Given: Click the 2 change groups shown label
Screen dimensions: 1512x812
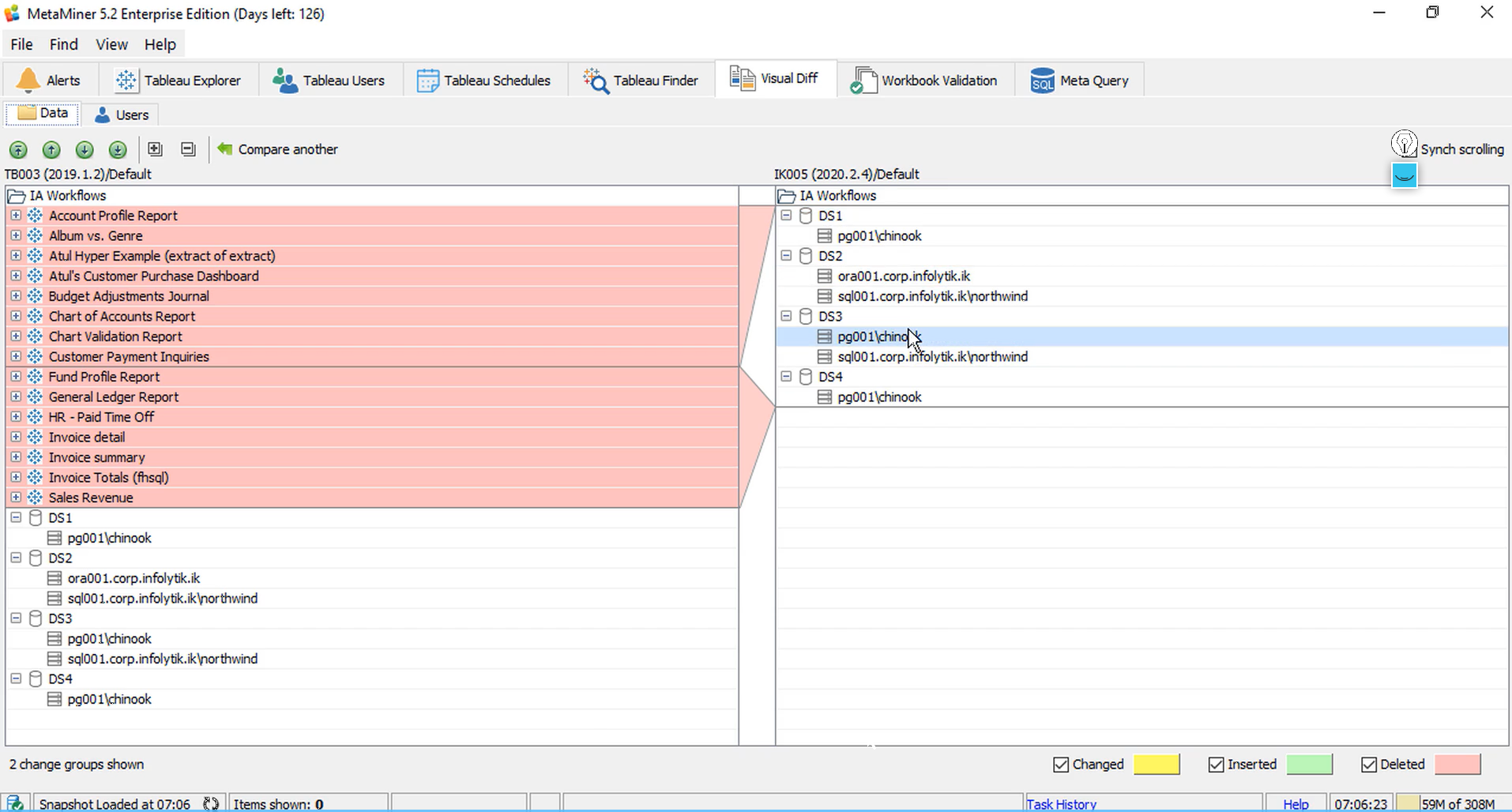Looking at the screenshot, I should point(77,765).
